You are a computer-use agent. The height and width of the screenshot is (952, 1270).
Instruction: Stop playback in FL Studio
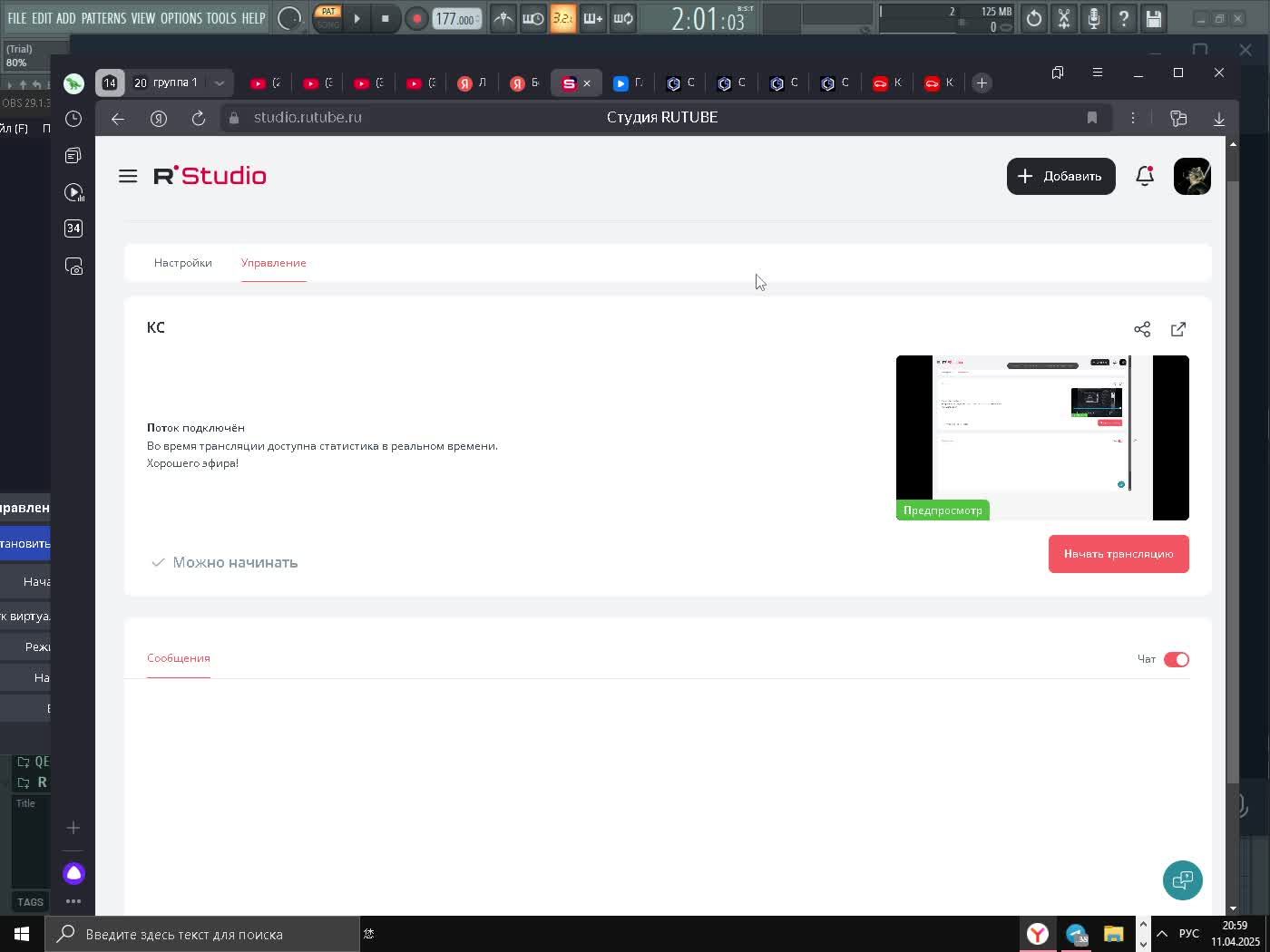pos(386,18)
